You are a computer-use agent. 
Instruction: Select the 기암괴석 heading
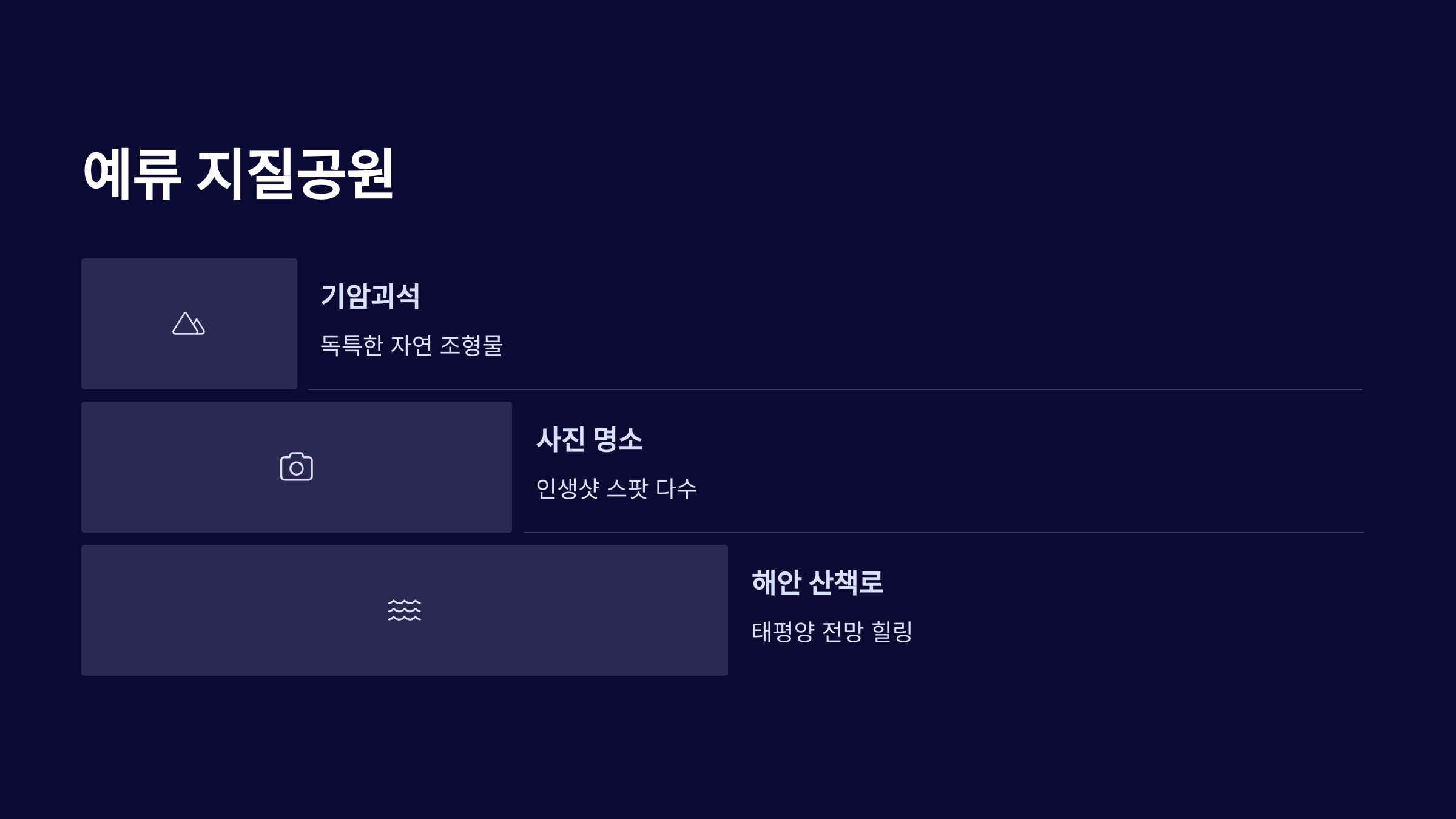[x=370, y=296]
